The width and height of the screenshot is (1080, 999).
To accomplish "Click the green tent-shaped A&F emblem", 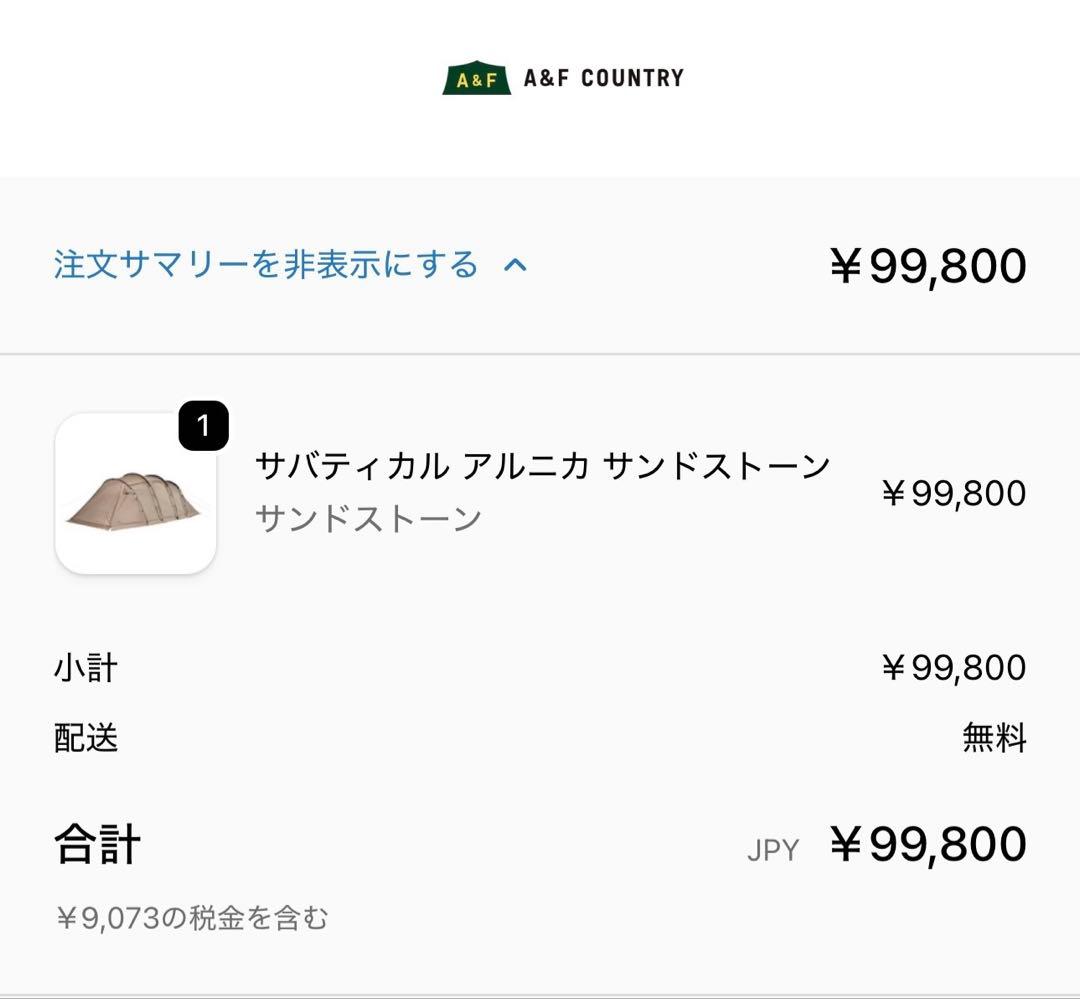I will tap(474, 77).
